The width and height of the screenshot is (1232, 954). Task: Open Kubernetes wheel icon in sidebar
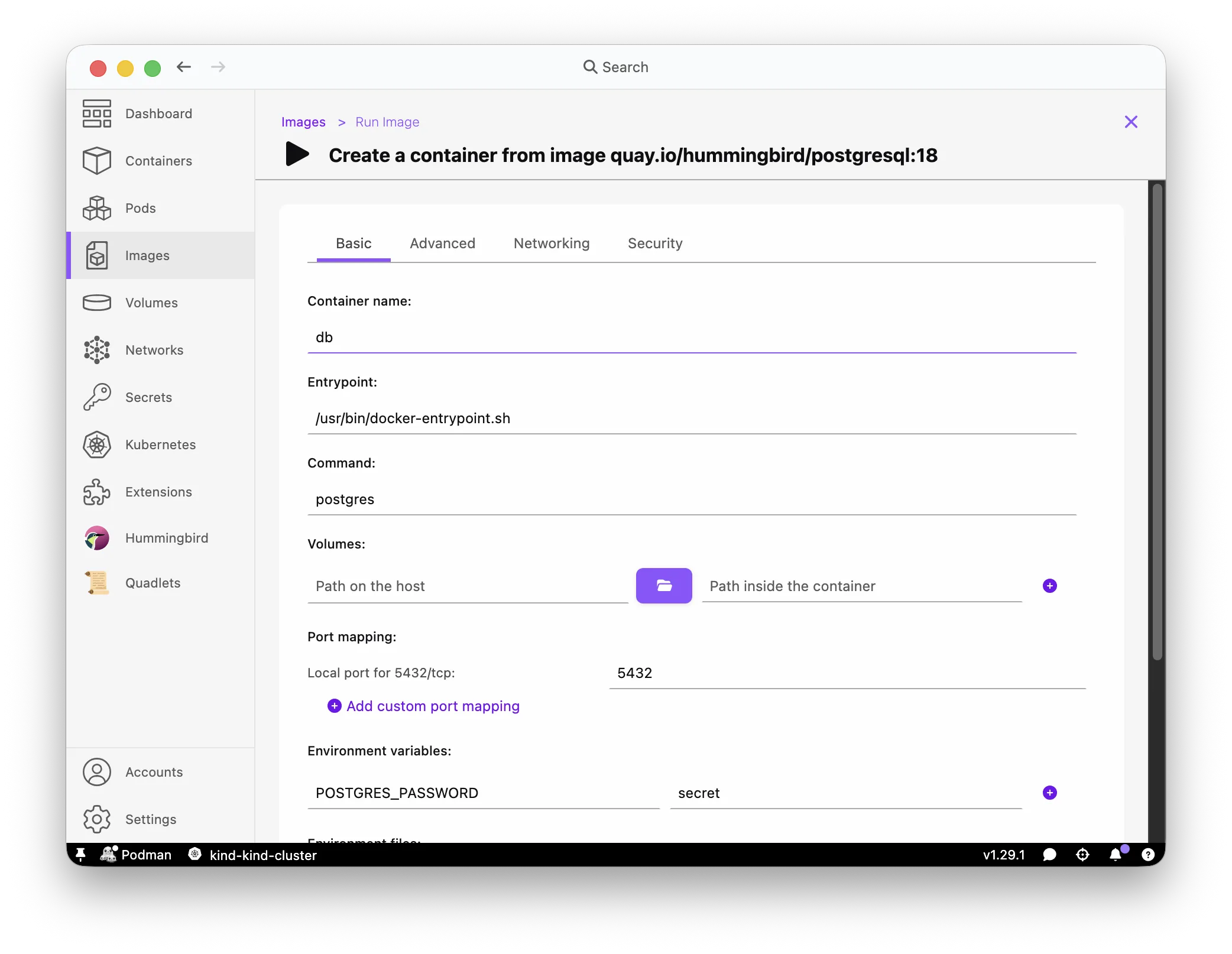97,444
